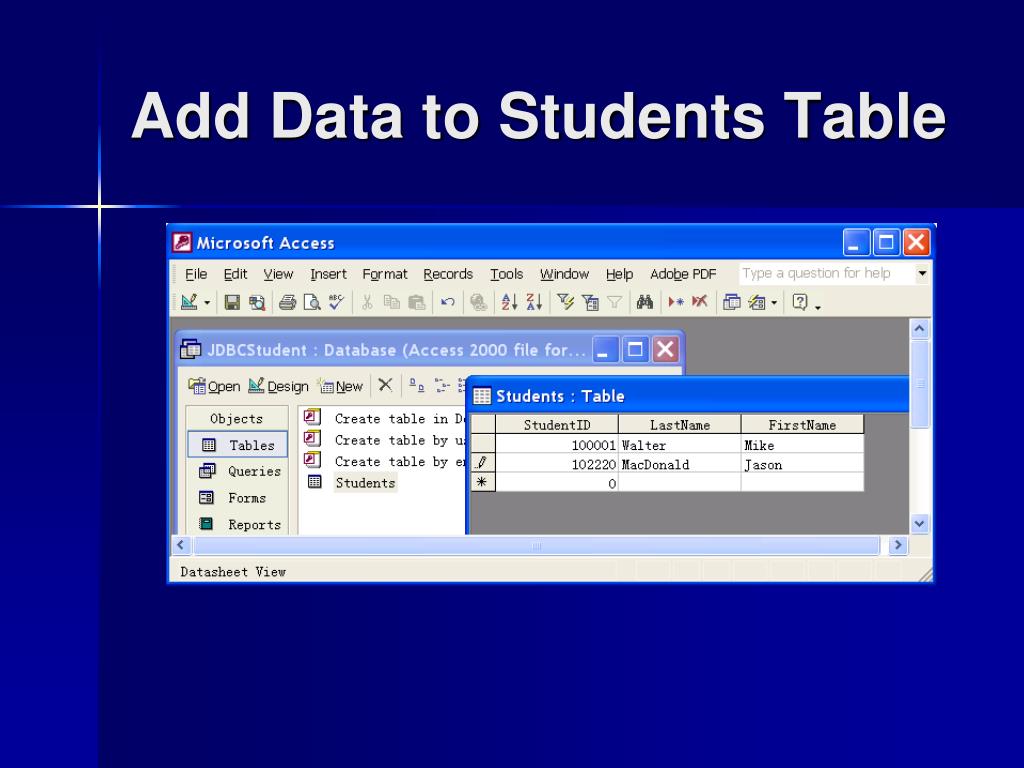Screen dimensions: 1024x768
Task: Click the LastName cell MacDonald
Action: point(680,464)
